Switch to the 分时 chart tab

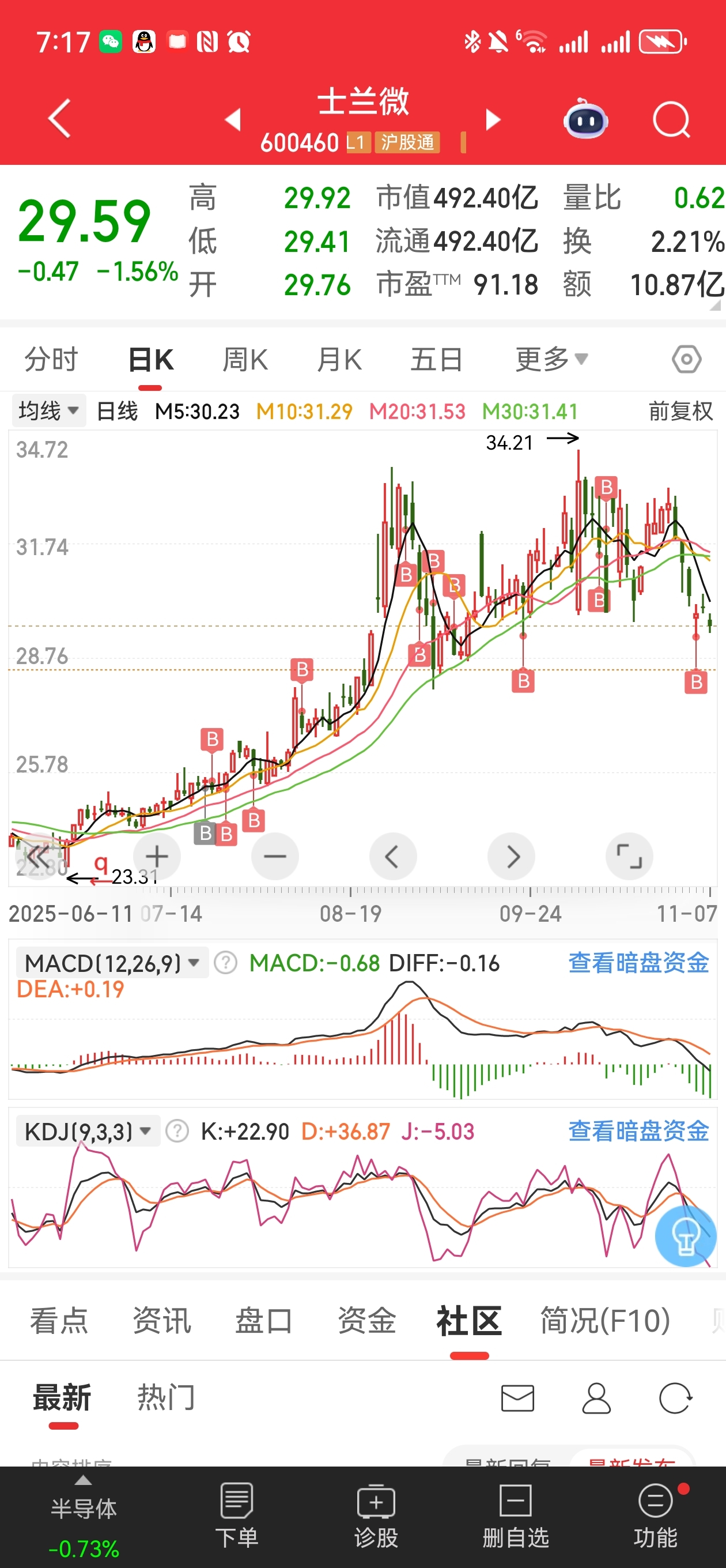coord(51,359)
